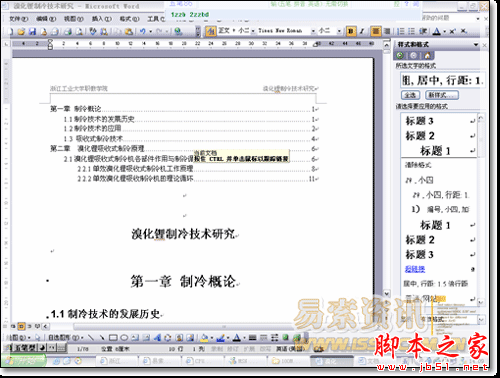The width and height of the screenshot is (500, 378).
Task: Click the bulleted list icon
Action: click(412, 31)
